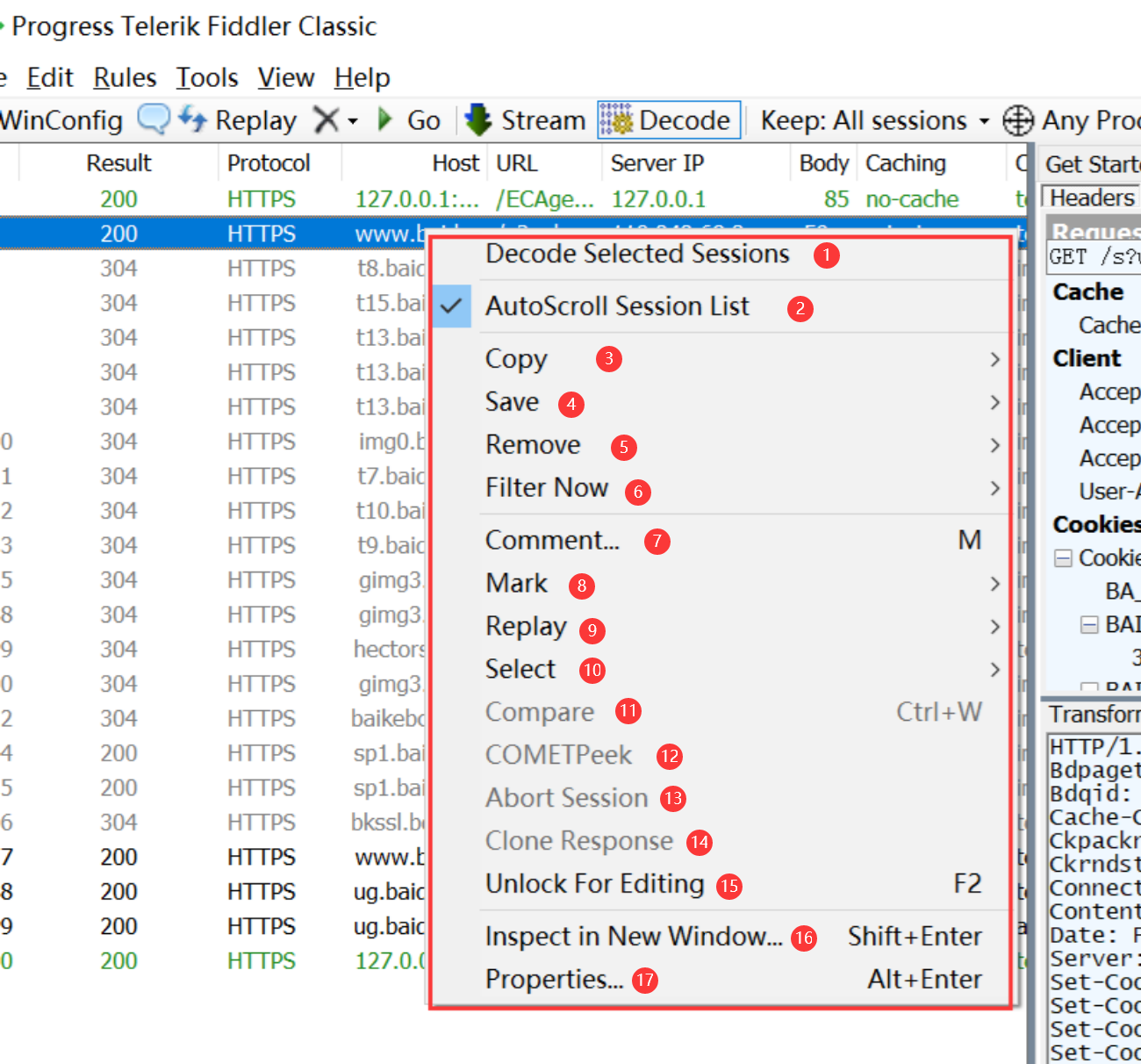
Task: Toggle the Decode toolbar button
Action: (669, 120)
